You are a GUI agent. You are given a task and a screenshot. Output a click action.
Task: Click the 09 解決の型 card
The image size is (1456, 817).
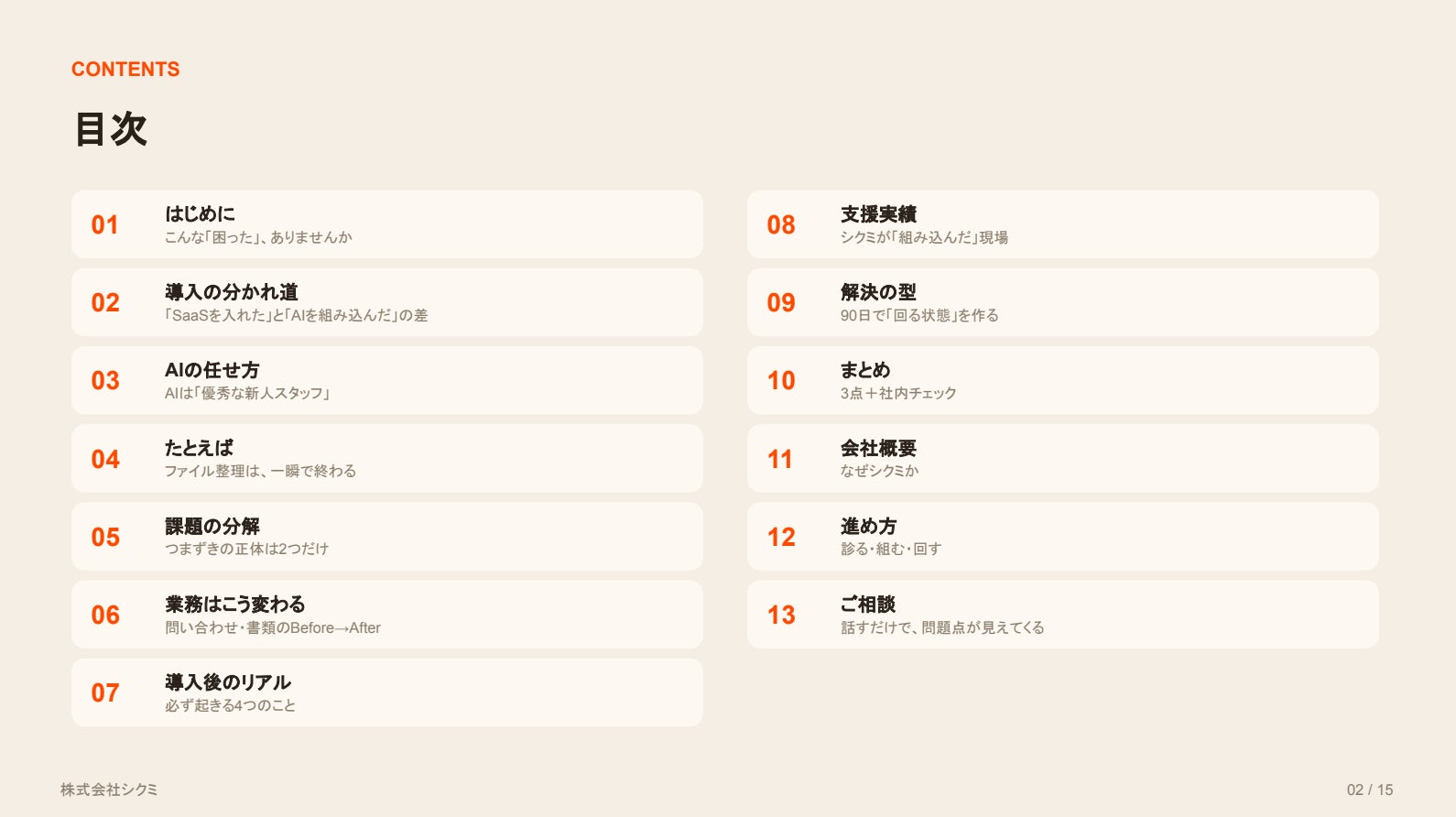1063,302
